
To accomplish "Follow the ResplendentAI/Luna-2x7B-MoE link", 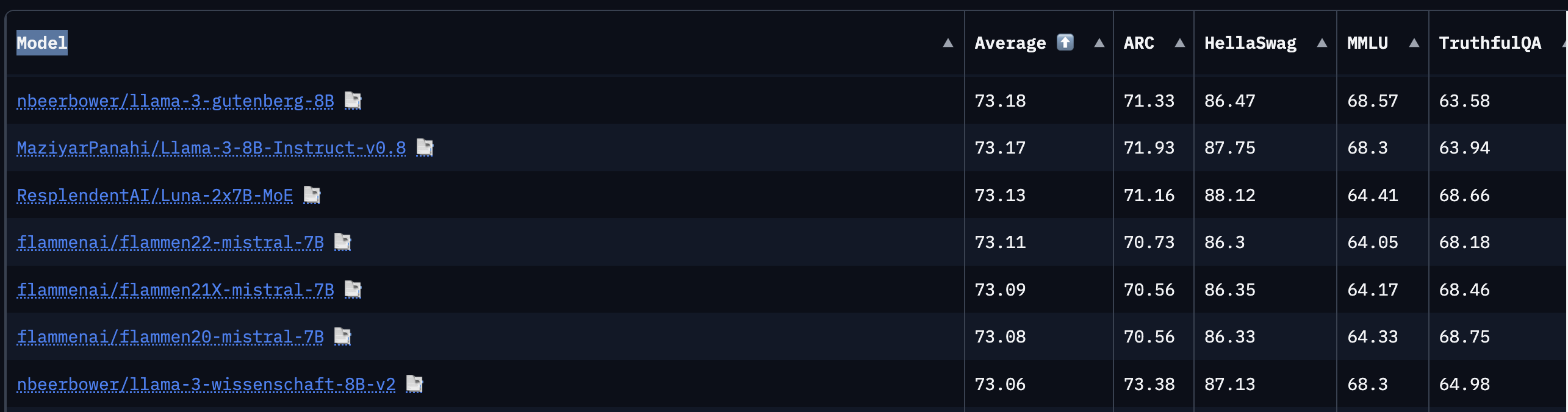I will (155, 196).
